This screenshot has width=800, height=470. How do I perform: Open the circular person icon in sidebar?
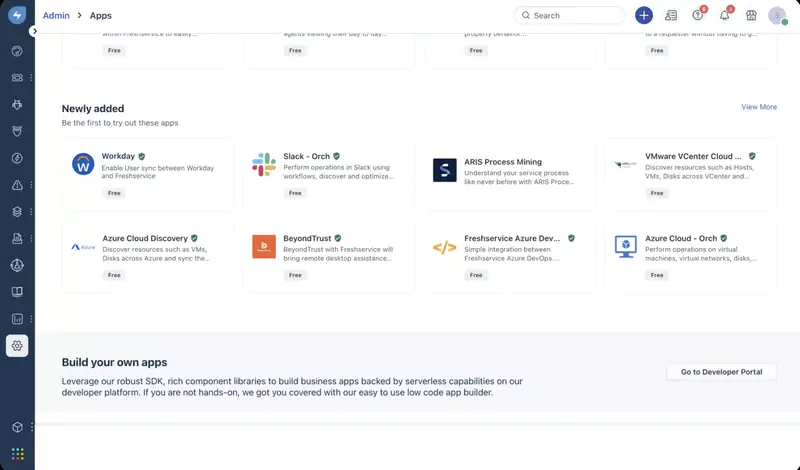17,265
